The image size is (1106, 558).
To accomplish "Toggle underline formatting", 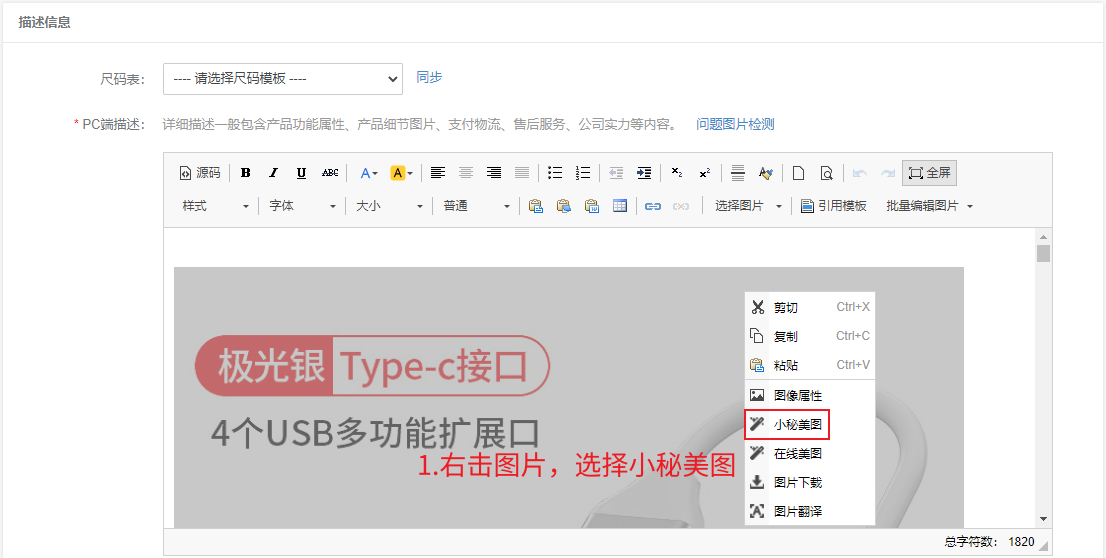I will pos(301,173).
